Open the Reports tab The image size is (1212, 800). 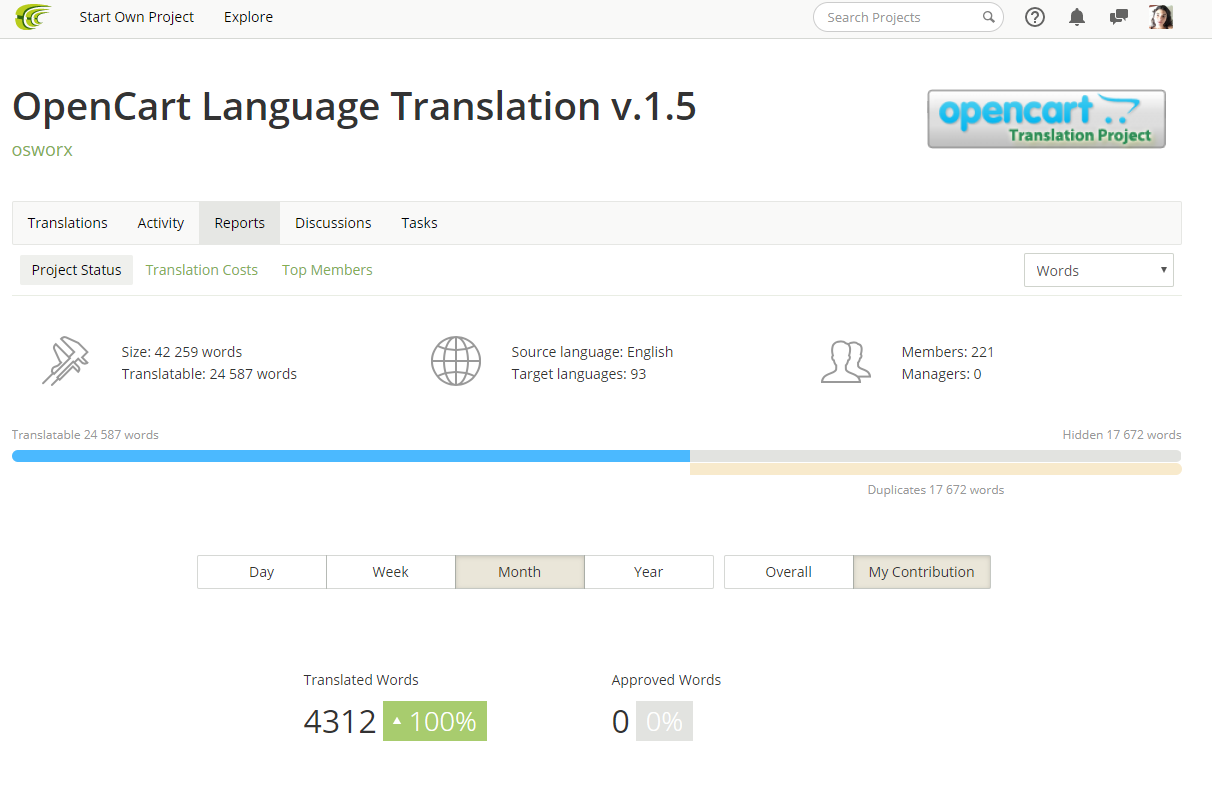[240, 223]
